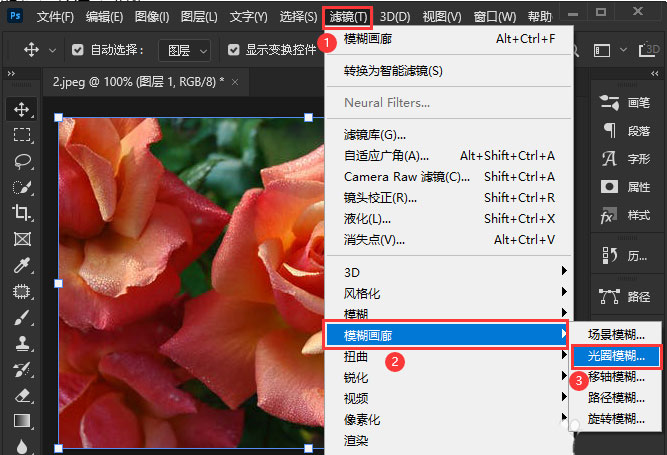Select 移轴模糊... in submenu
This screenshot has width=667, height=455.
click(616, 376)
